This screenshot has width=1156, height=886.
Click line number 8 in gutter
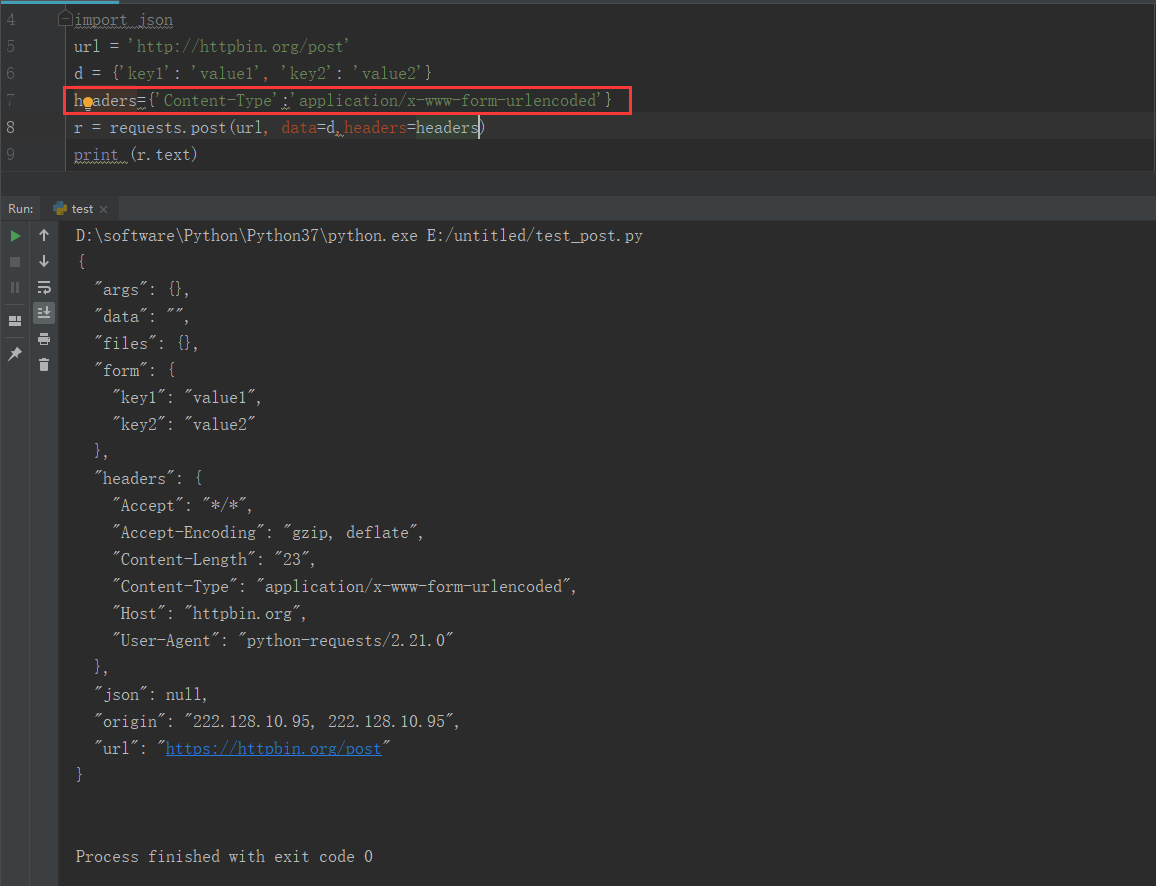point(10,128)
